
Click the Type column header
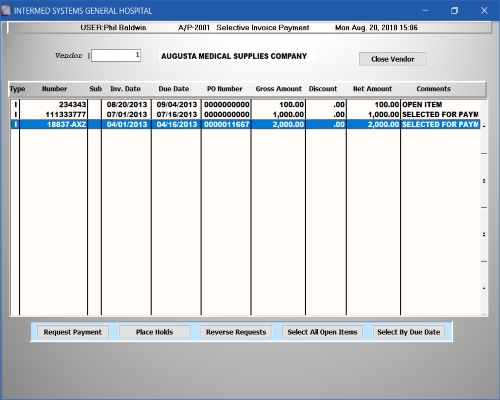coord(17,89)
